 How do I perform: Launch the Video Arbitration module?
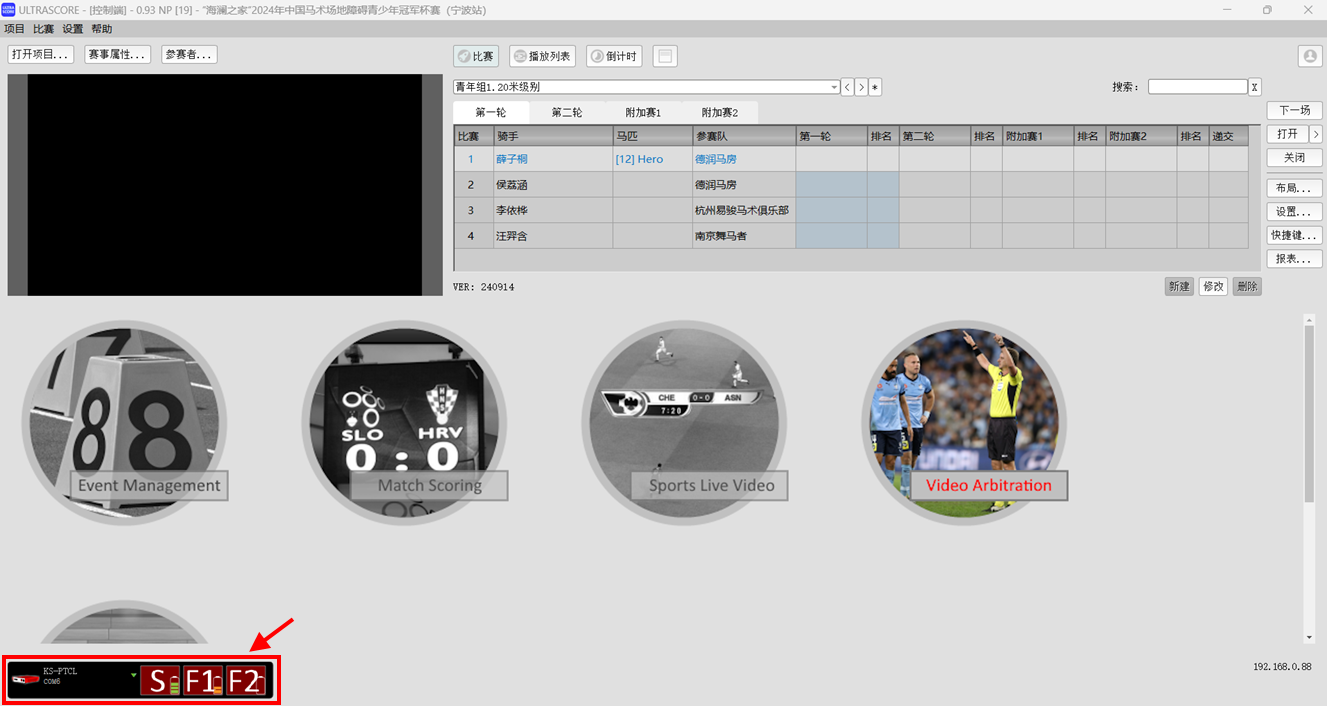964,420
